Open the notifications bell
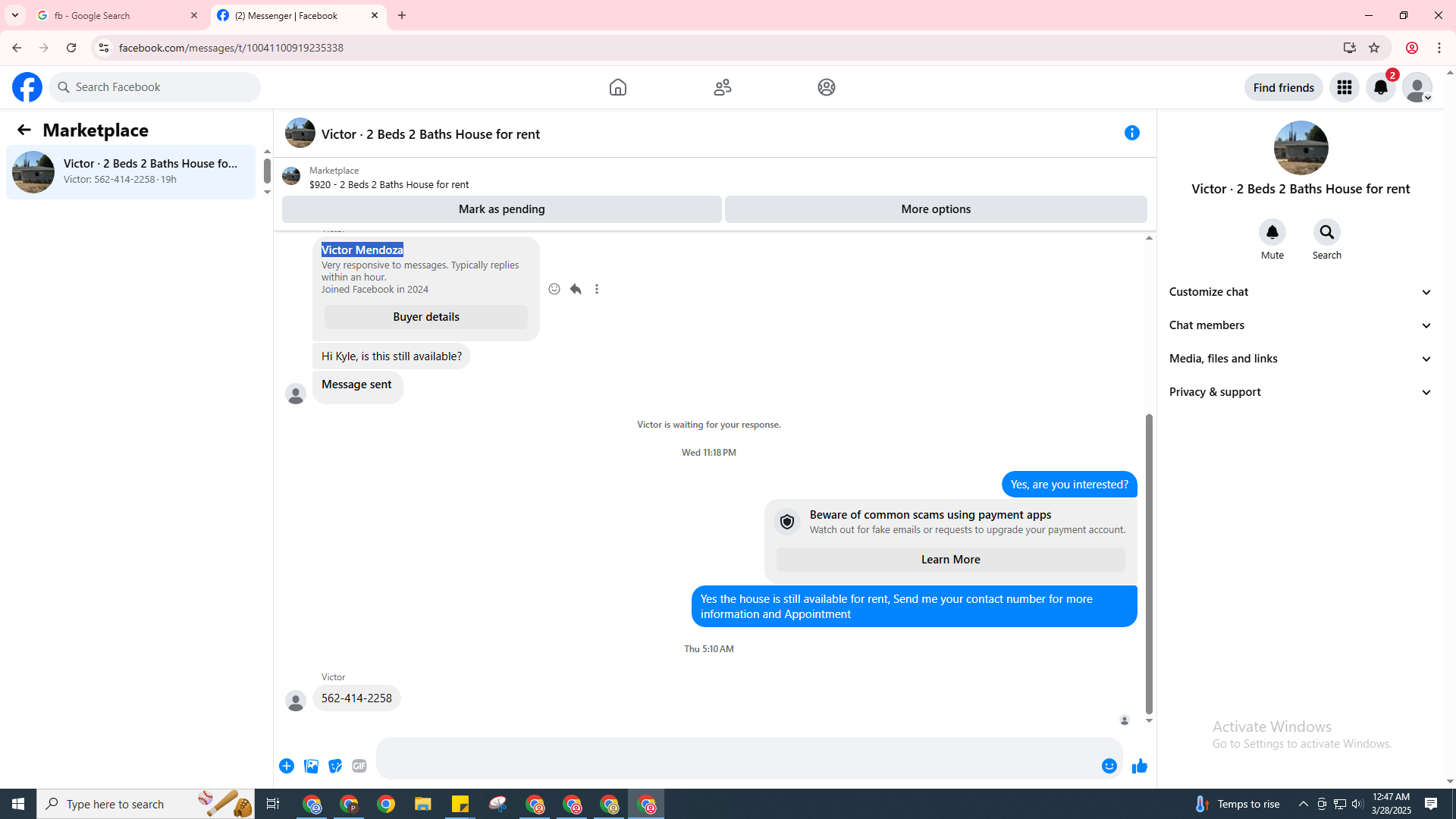This screenshot has height=819, width=1456. (x=1381, y=87)
